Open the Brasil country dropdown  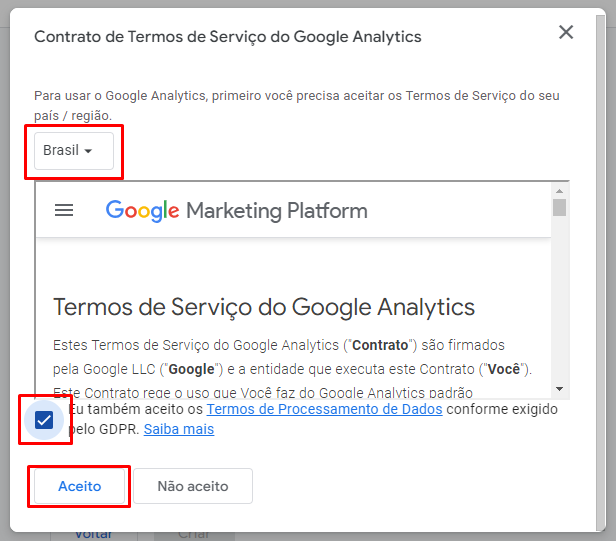68,151
